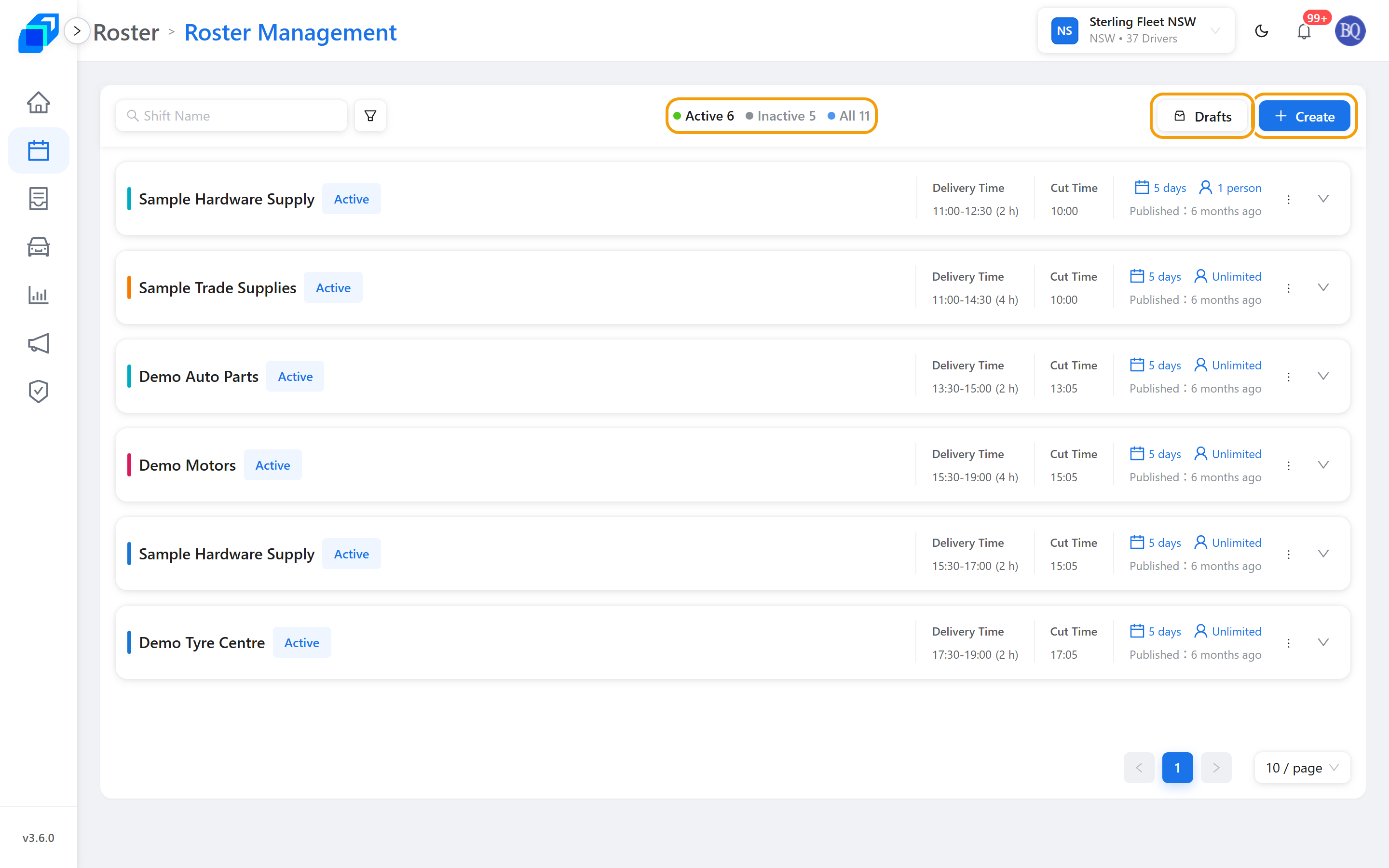Open the Drafts button
This screenshot has width=1389, height=868.
1202,117
